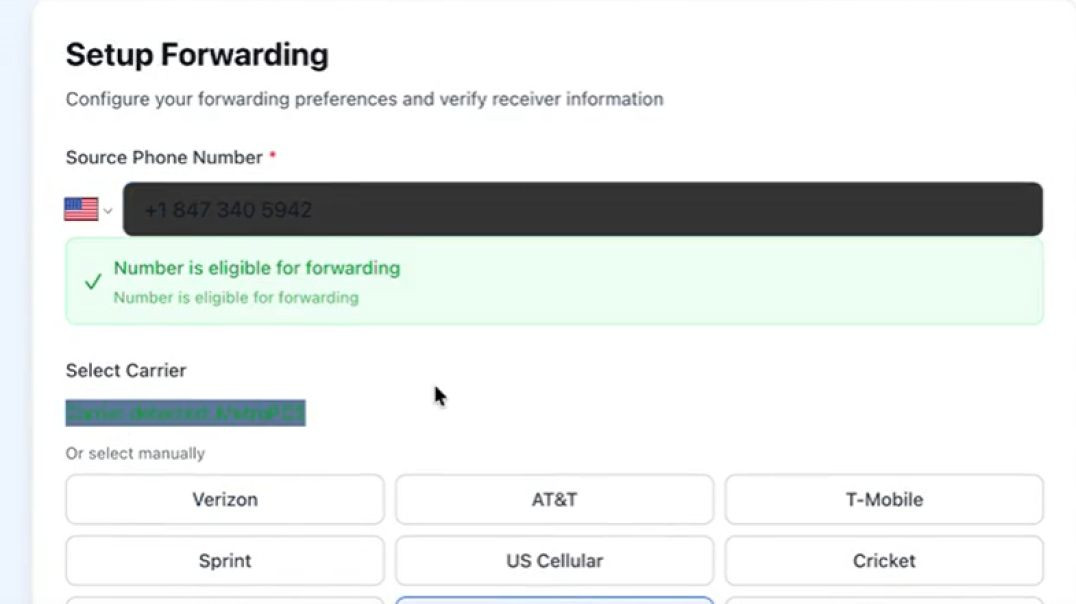The width and height of the screenshot is (1076, 604).
Task: Click the Select Carrier label
Action: coord(125,370)
